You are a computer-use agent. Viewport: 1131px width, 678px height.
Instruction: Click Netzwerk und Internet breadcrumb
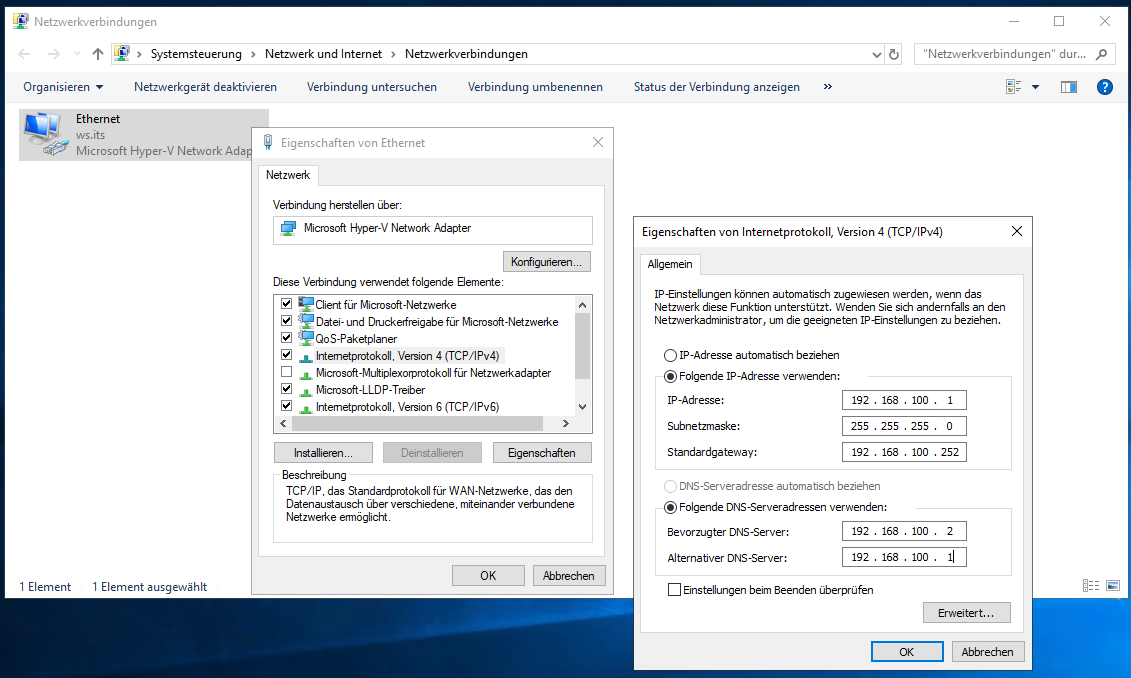(x=323, y=54)
